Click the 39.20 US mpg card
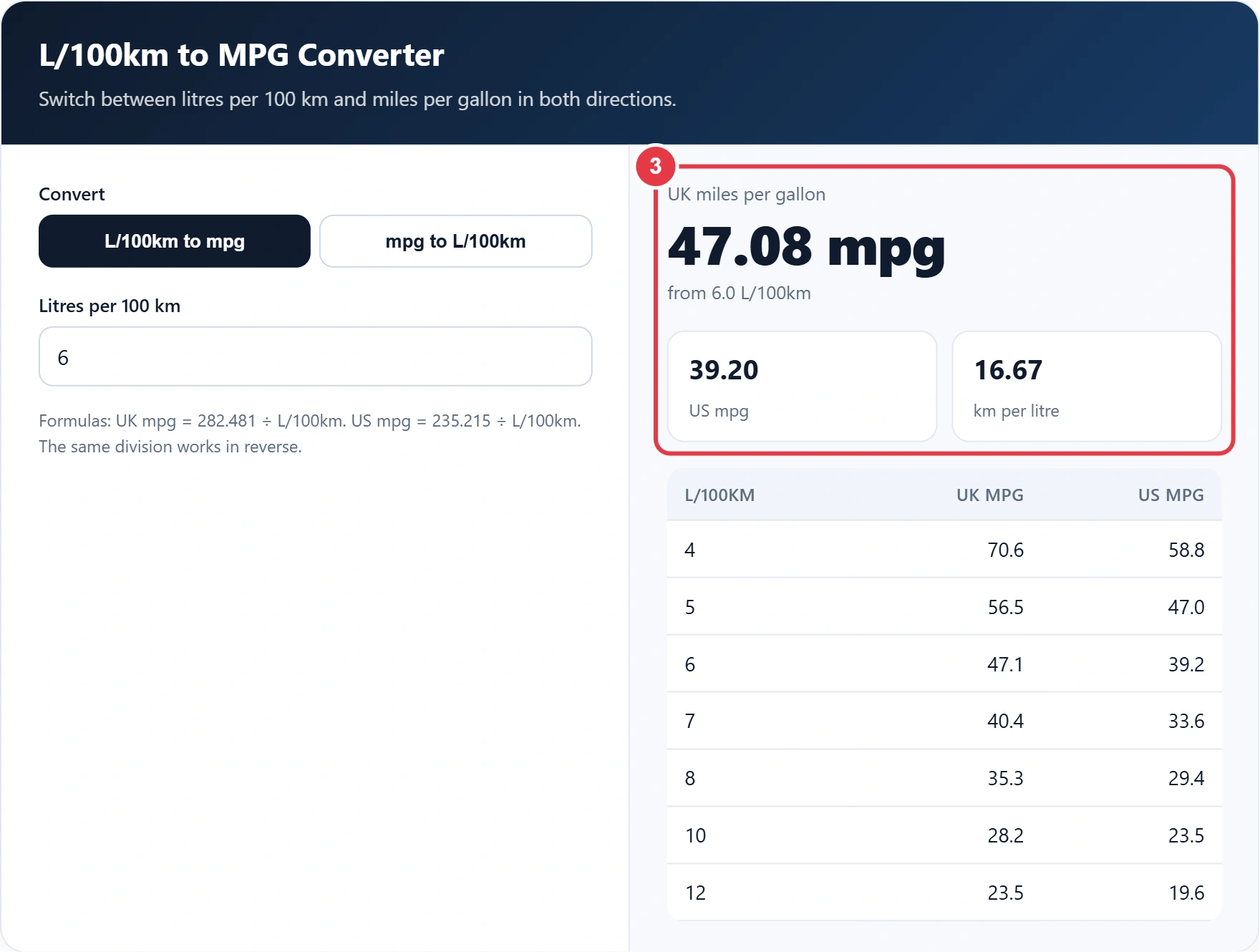The height and width of the screenshot is (952, 1260). [802, 387]
